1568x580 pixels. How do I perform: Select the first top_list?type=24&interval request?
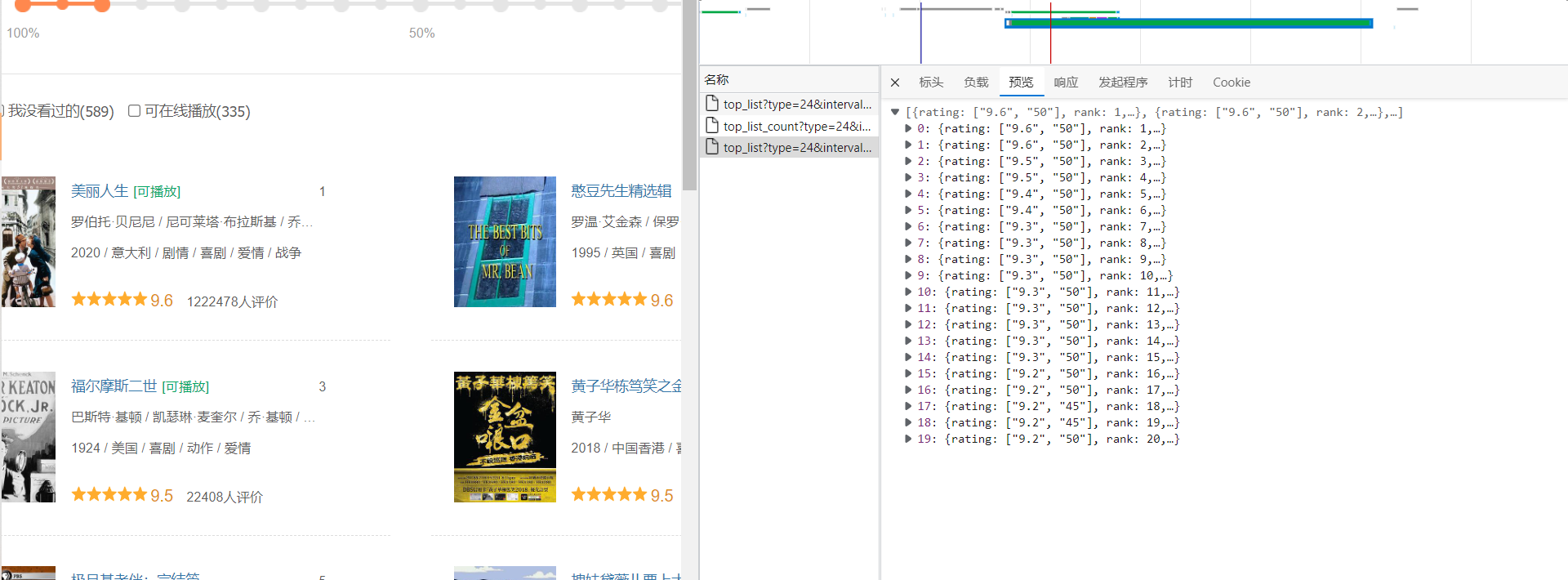(x=791, y=104)
